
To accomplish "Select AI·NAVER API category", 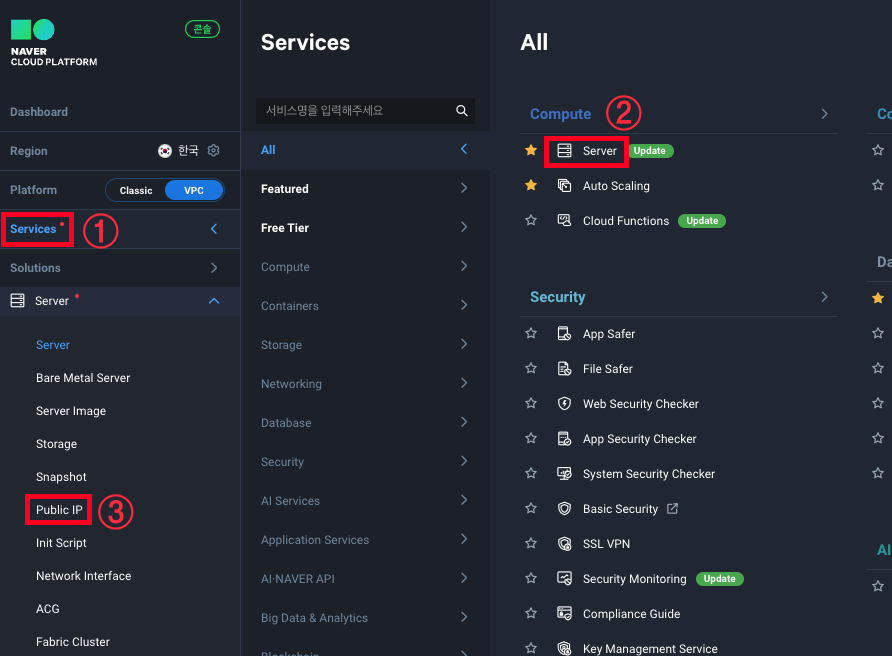I will (x=365, y=579).
